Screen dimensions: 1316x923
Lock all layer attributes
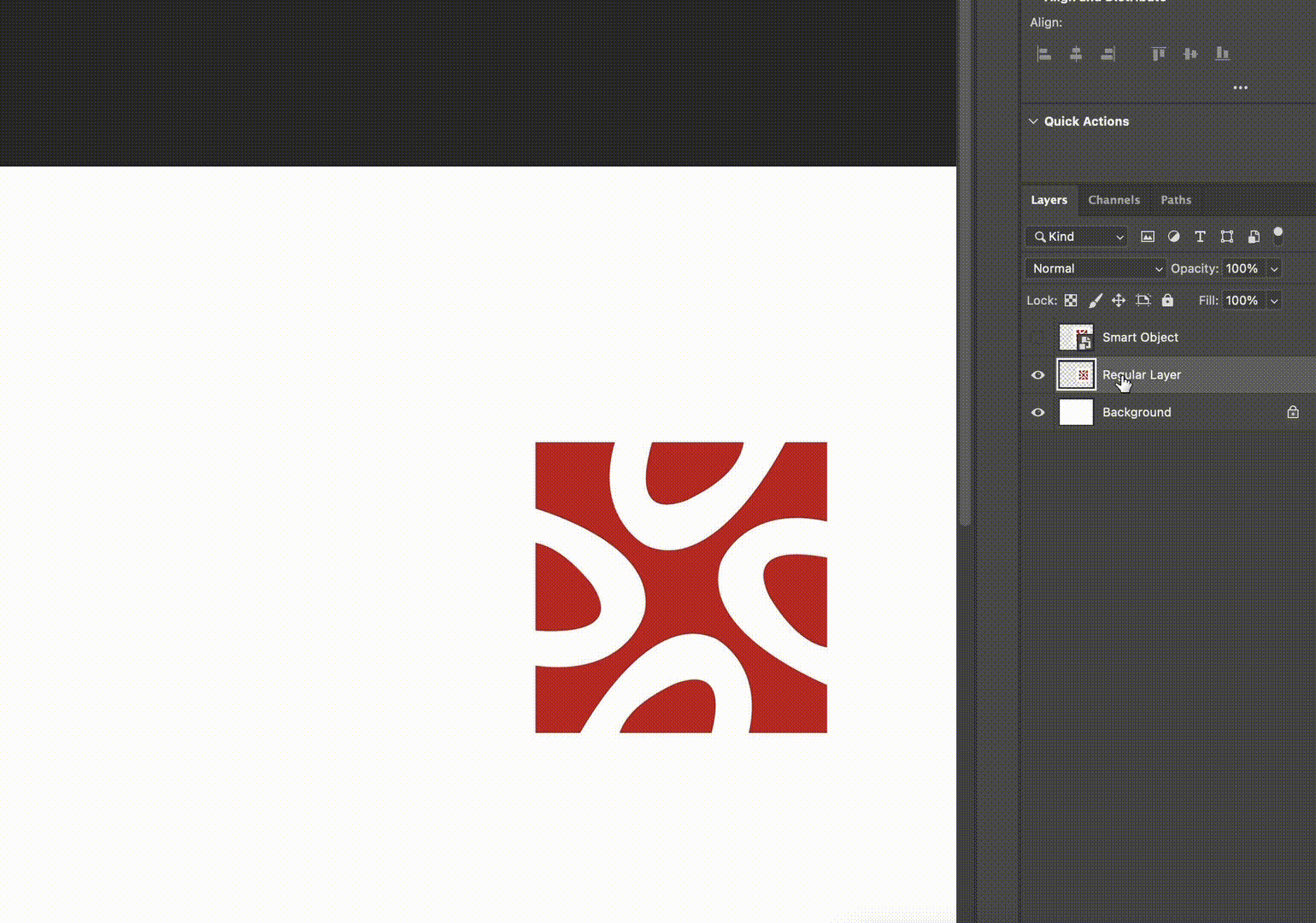(1167, 300)
